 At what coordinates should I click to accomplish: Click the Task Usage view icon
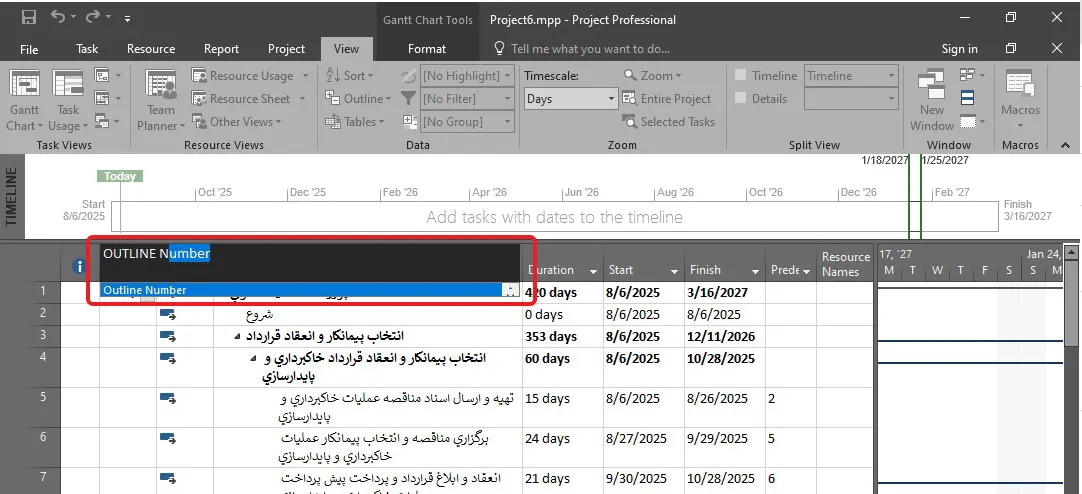[x=68, y=84]
